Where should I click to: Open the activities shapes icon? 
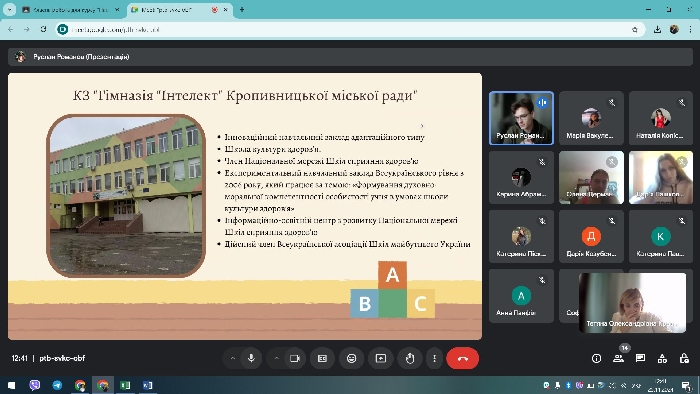(662, 358)
